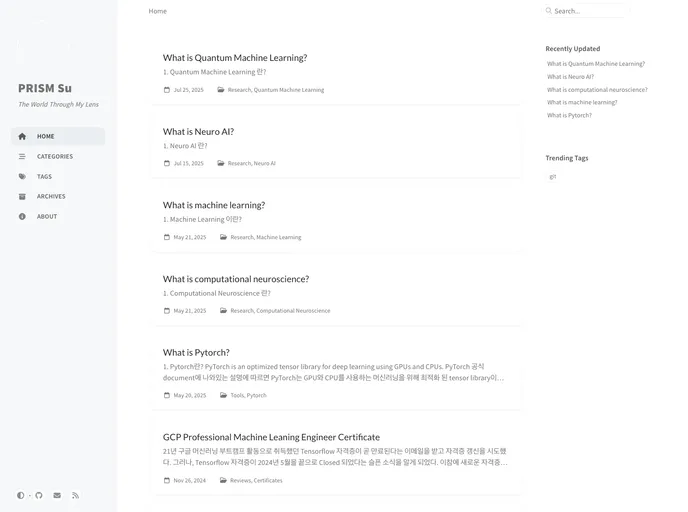This screenshot has width=688, height=512.
Task: Toggle dark/light theme mode icon
Action: [21, 495]
